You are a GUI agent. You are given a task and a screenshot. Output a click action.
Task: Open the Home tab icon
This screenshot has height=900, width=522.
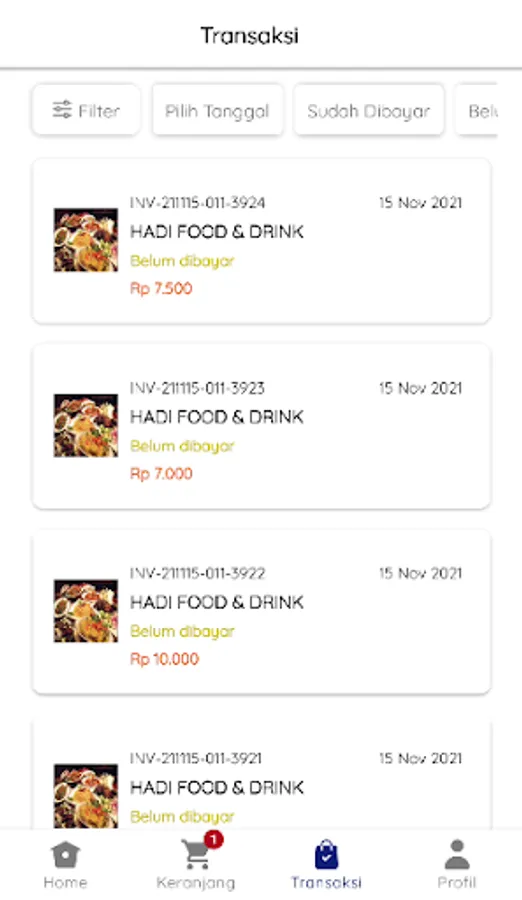[65, 855]
